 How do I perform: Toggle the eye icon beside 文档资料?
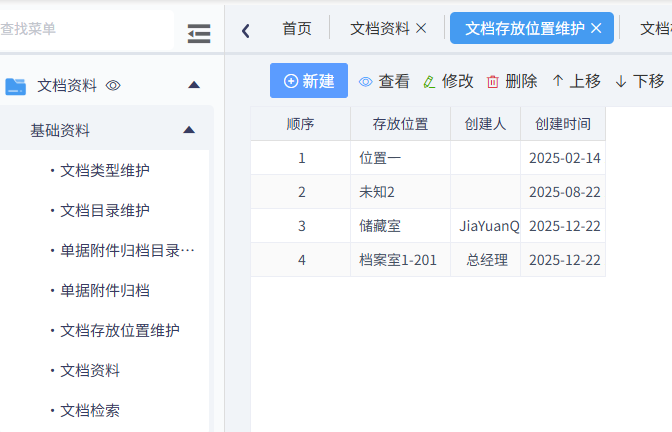point(113,86)
